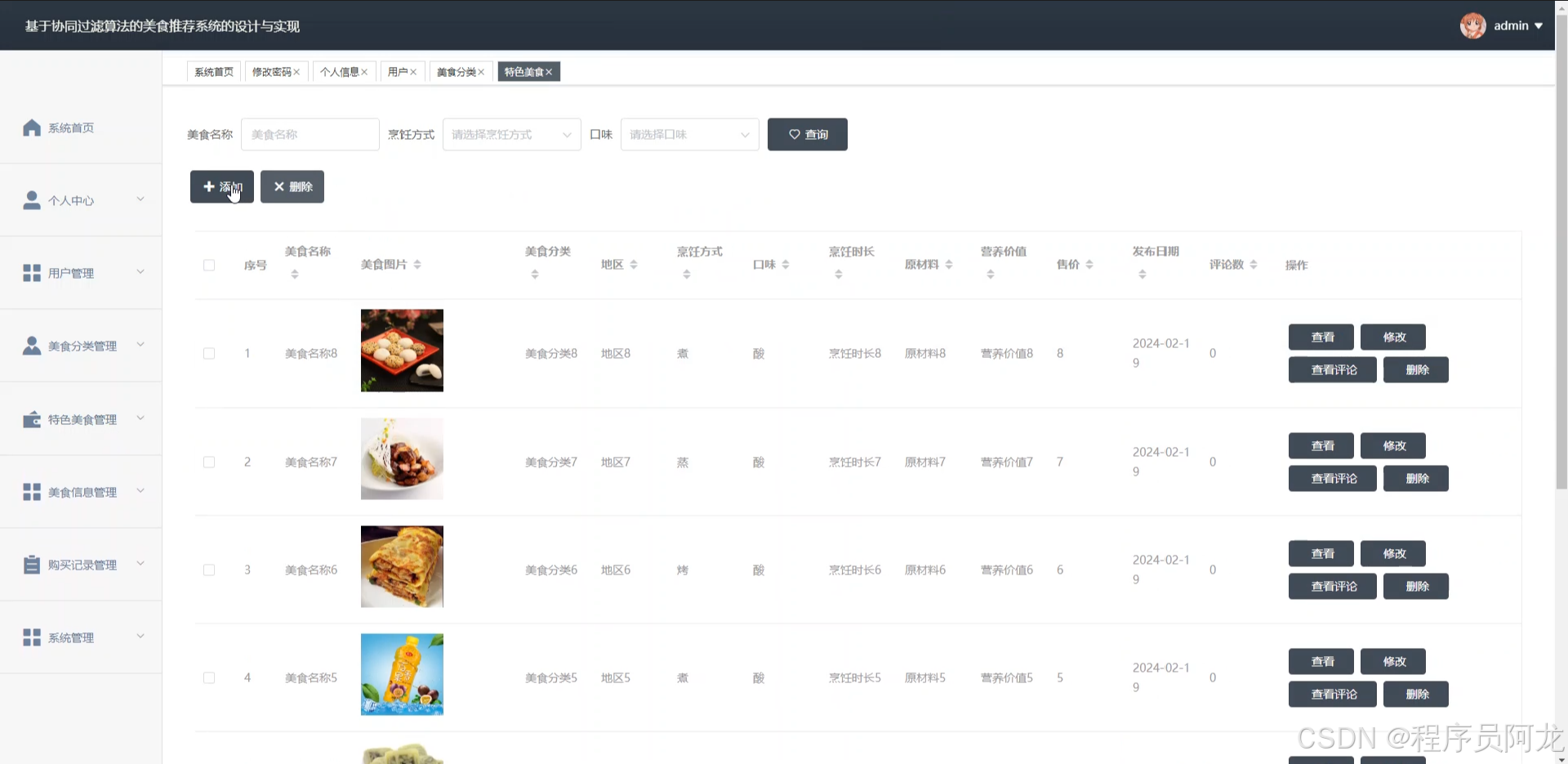Close the 美食分类 tab
The image size is (1568, 764).
481,72
